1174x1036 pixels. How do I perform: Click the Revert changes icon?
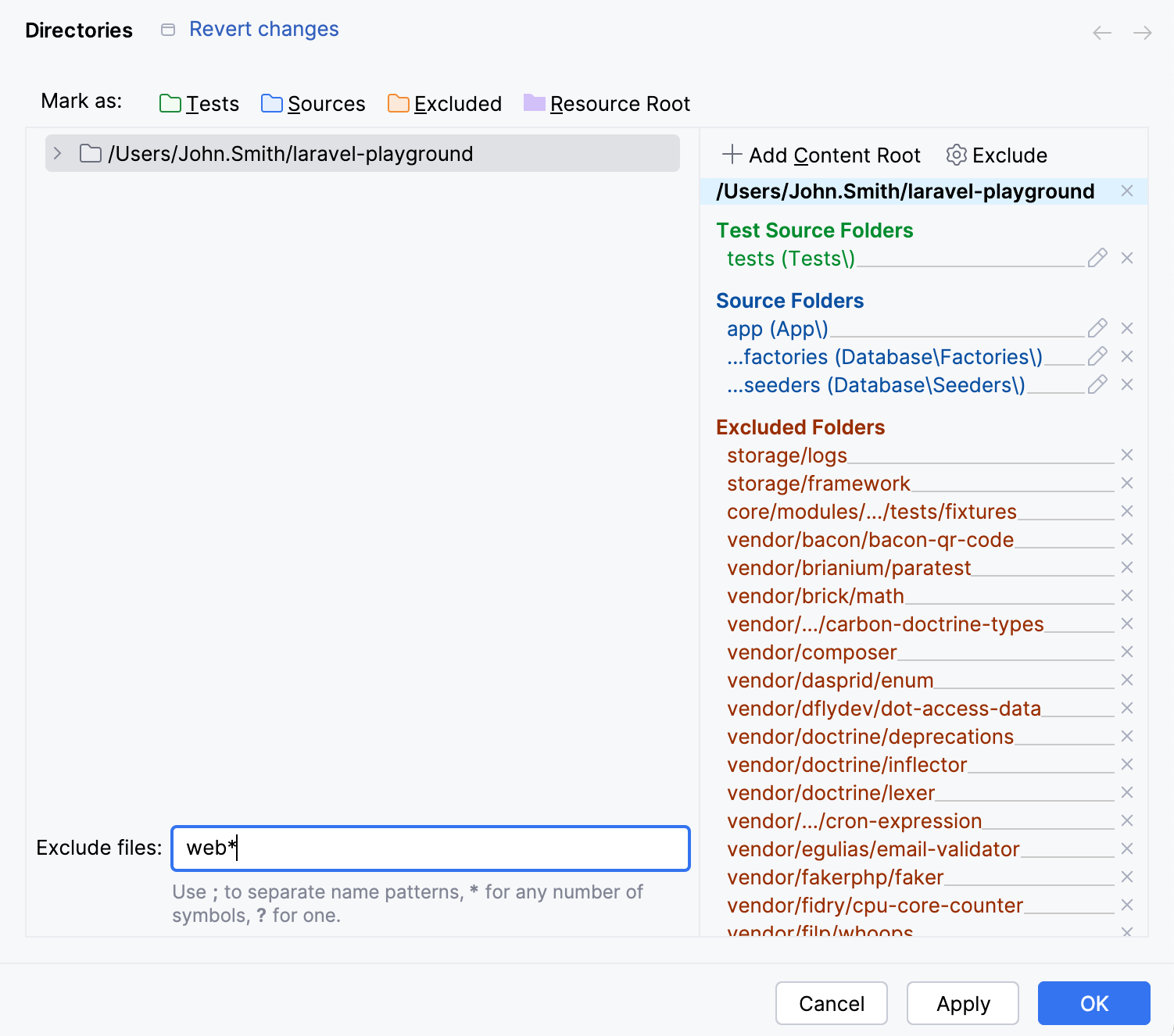[167, 29]
